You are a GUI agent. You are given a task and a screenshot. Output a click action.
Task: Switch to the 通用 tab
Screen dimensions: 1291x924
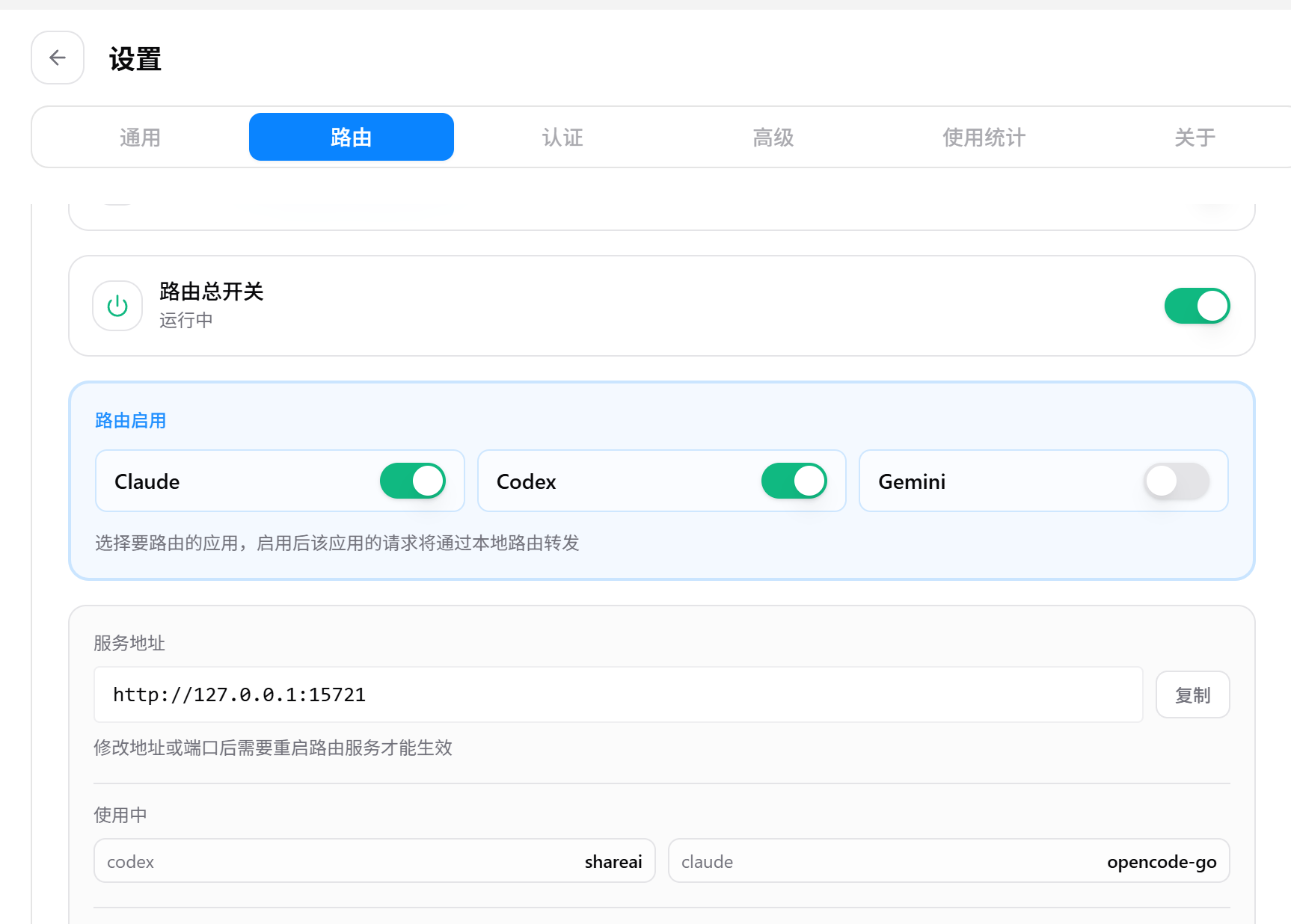tap(141, 137)
